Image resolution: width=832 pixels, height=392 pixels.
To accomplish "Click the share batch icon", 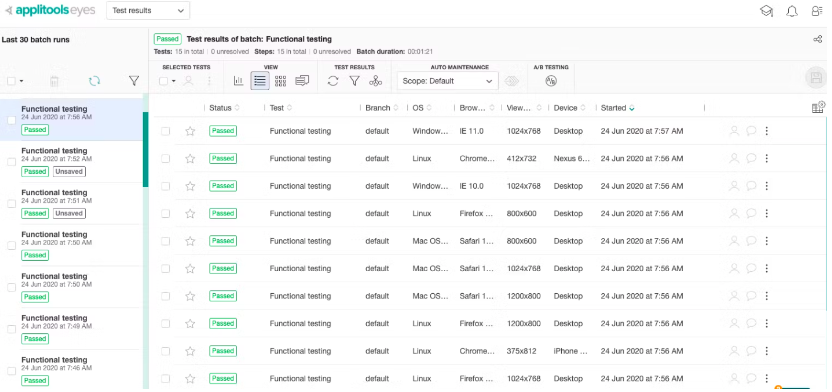I will coord(818,39).
